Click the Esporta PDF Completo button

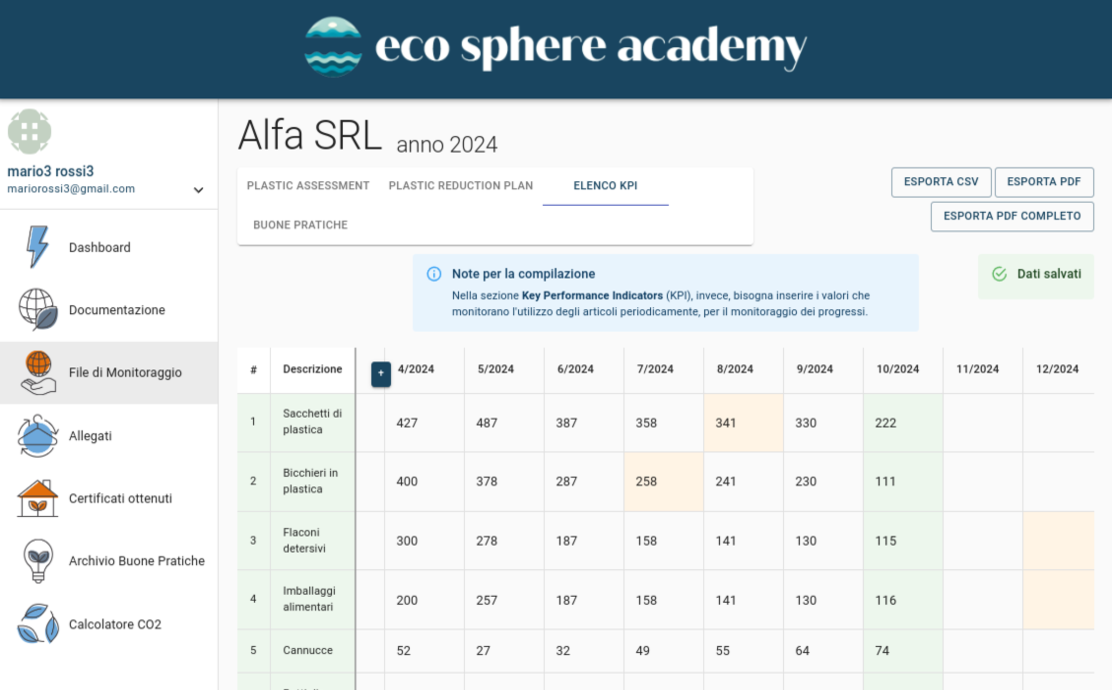[x=1012, y=216]
